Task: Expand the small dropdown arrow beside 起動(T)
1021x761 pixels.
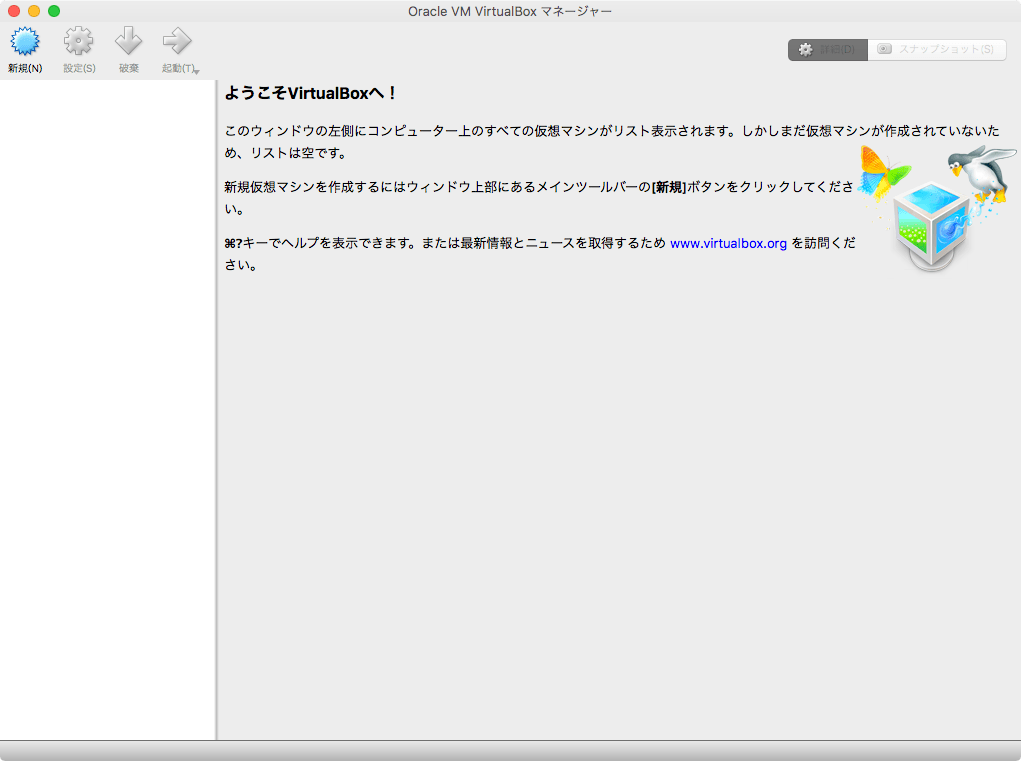Action: coord(197,71)
